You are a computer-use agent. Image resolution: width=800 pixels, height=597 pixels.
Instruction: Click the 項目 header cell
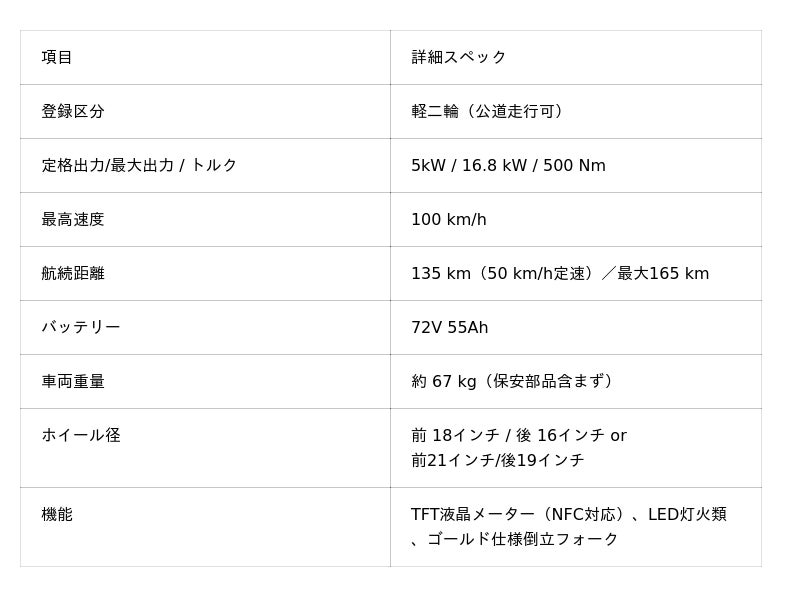(57, 57)
